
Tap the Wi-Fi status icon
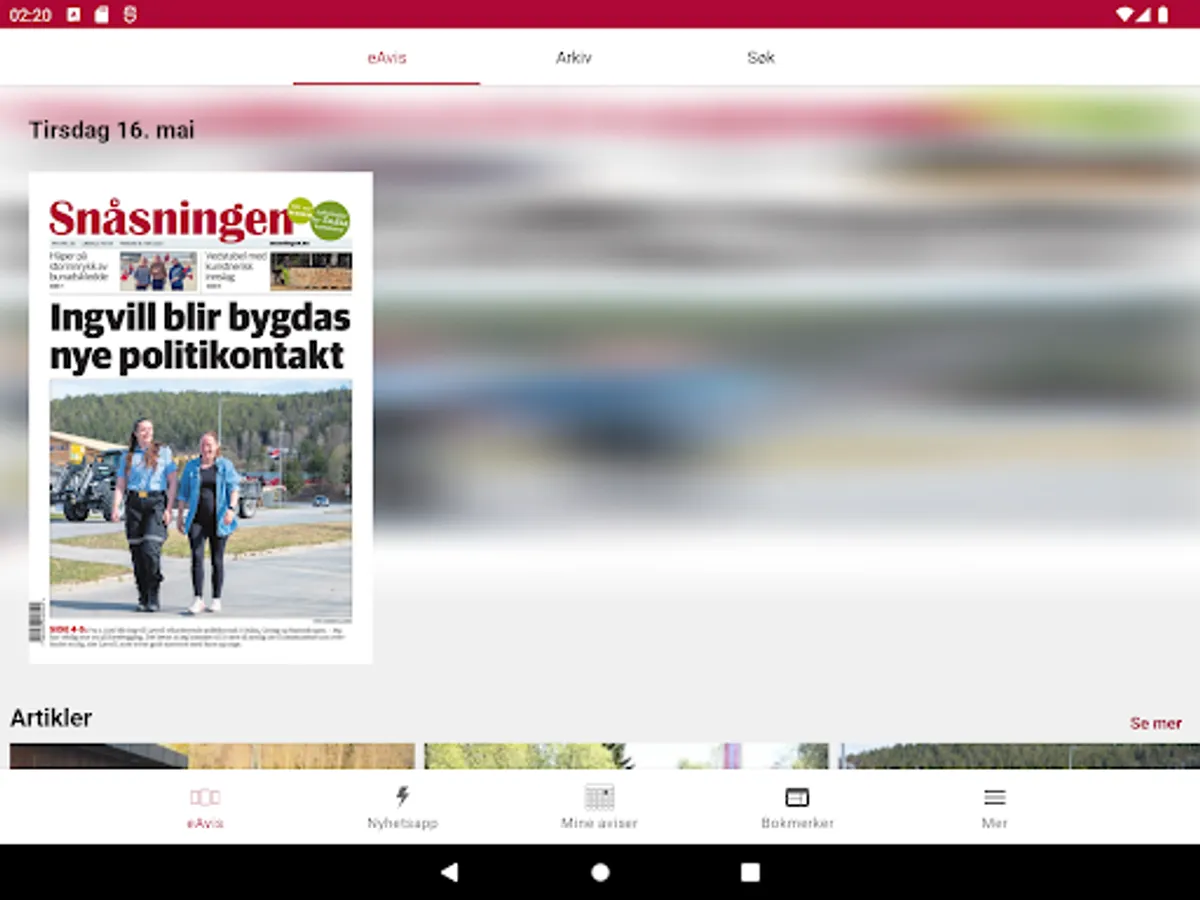(1125, 14)
